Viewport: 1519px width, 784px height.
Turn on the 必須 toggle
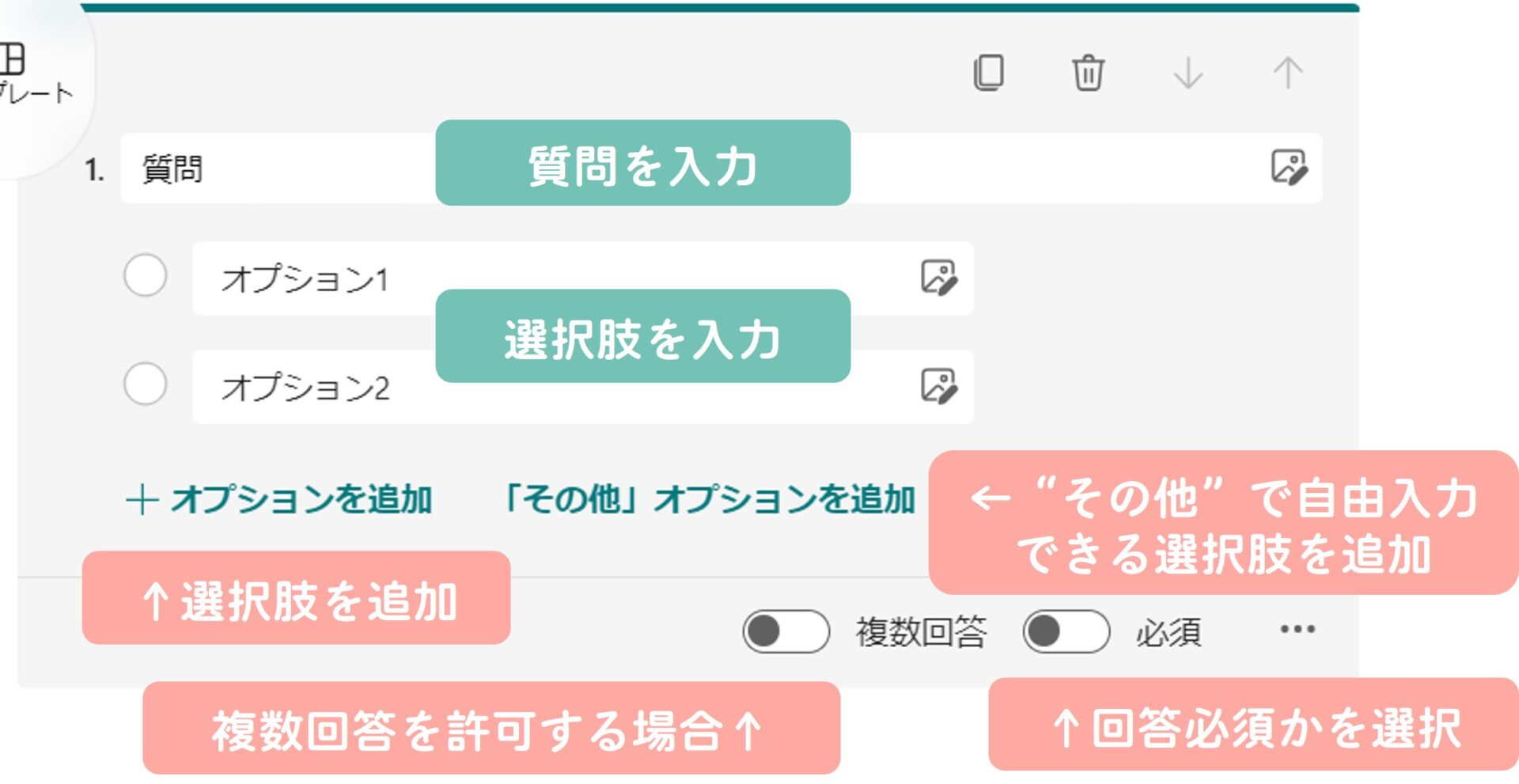1066,631
